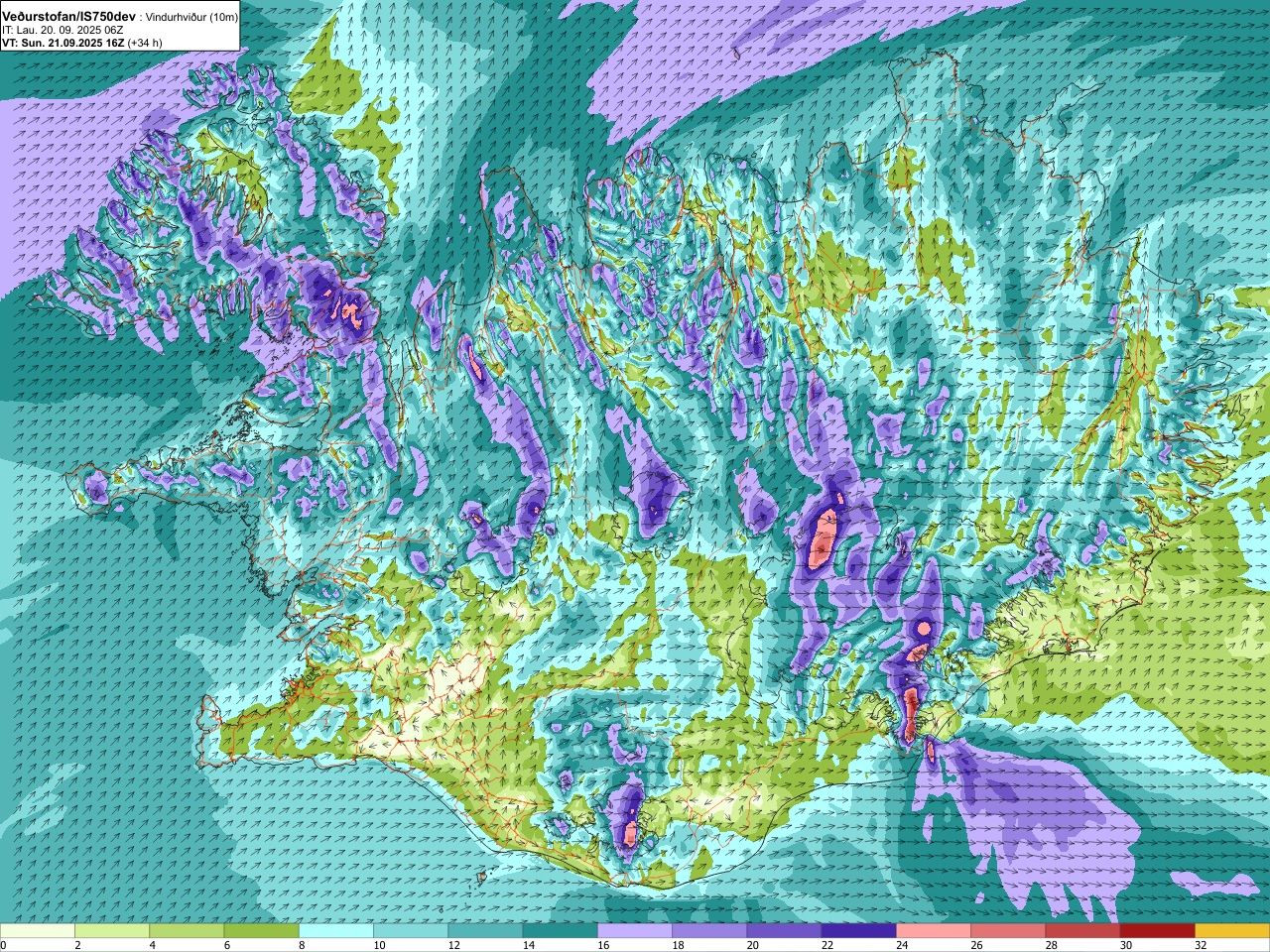
Task: Select the pale cyan 8–10 legend swatch
Action: (336, 931)
